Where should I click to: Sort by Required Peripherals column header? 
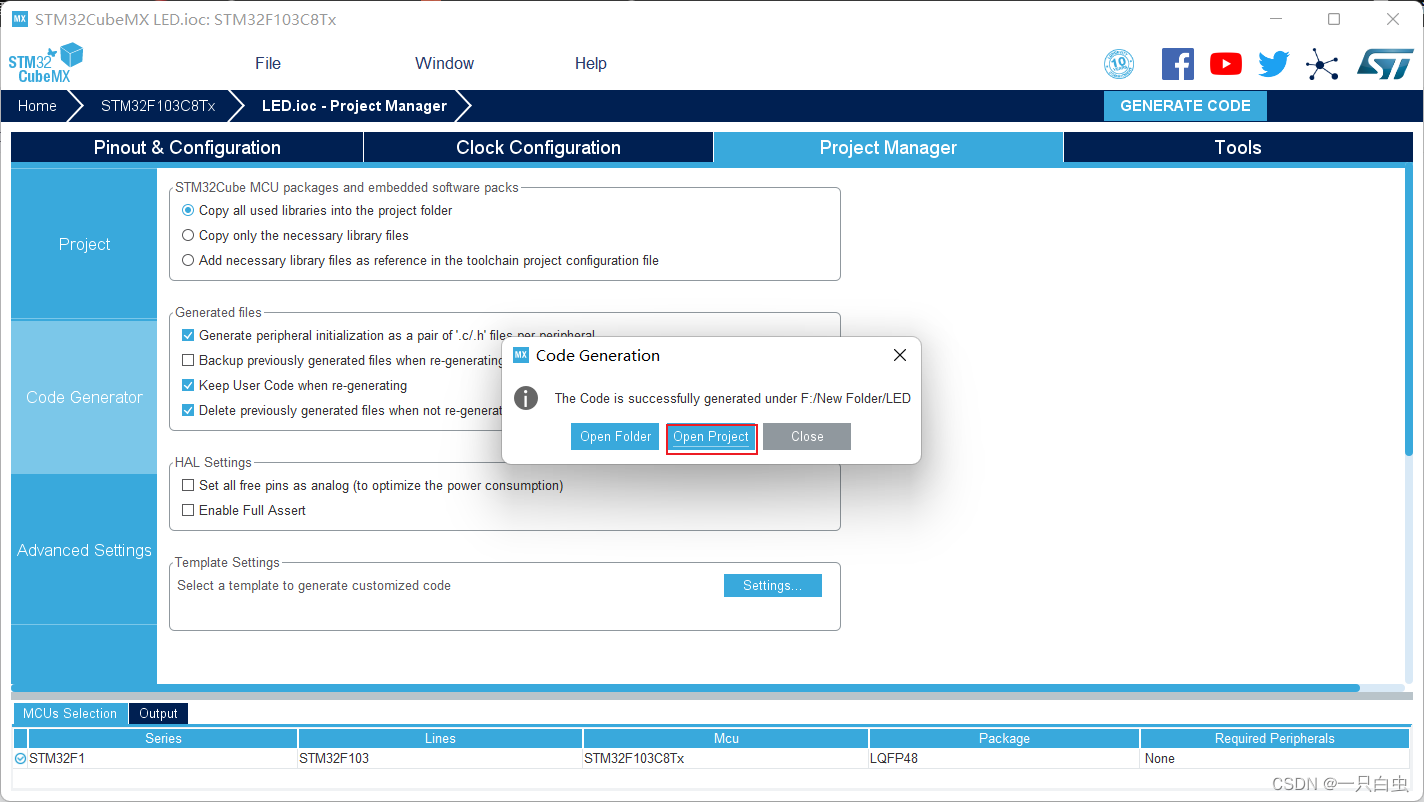1275,739
